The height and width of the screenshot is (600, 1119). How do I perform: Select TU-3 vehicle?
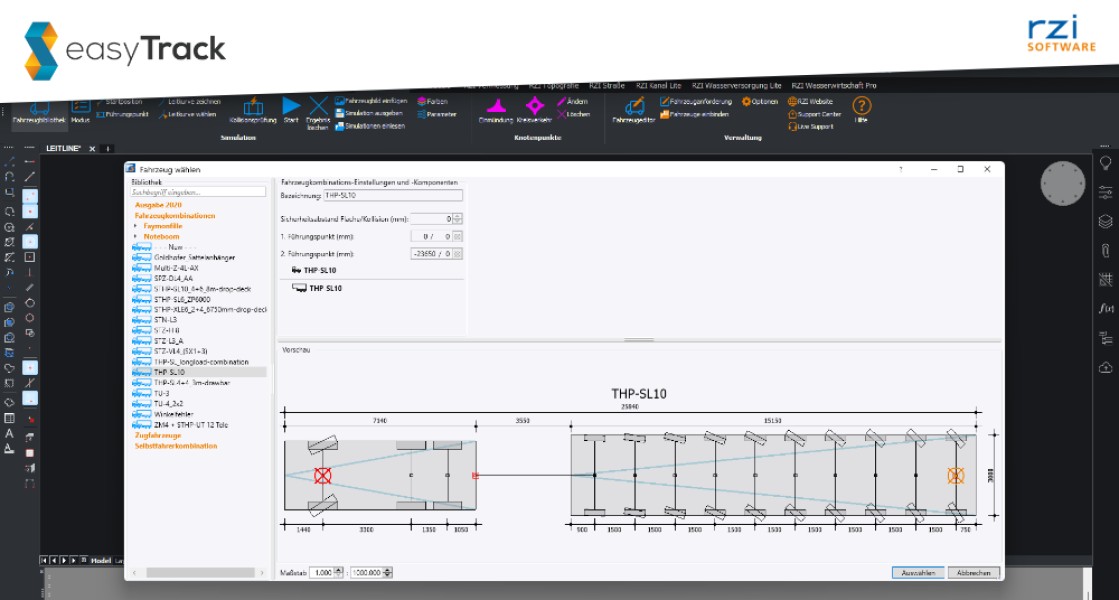coord(162,393)
